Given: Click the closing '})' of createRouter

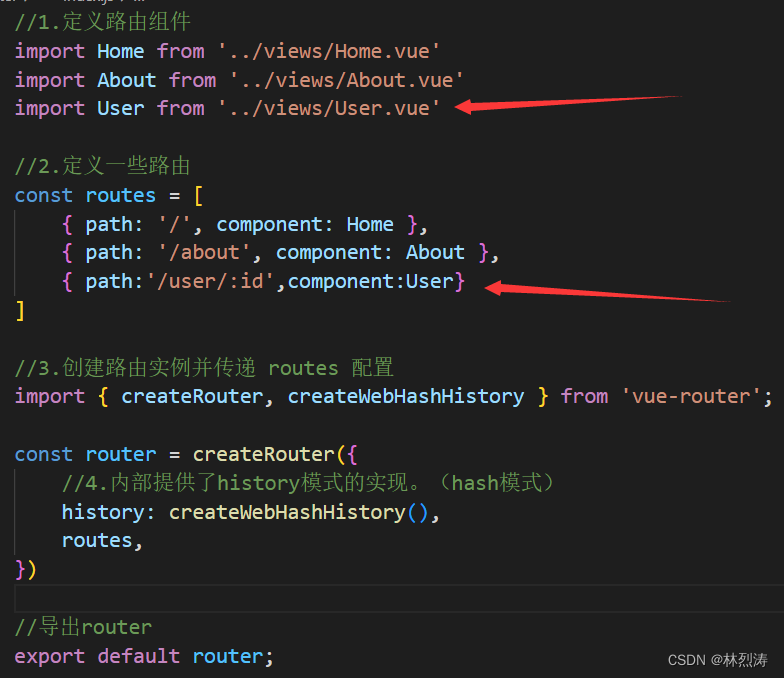Looking at the screenshot, I should (26, 570).
